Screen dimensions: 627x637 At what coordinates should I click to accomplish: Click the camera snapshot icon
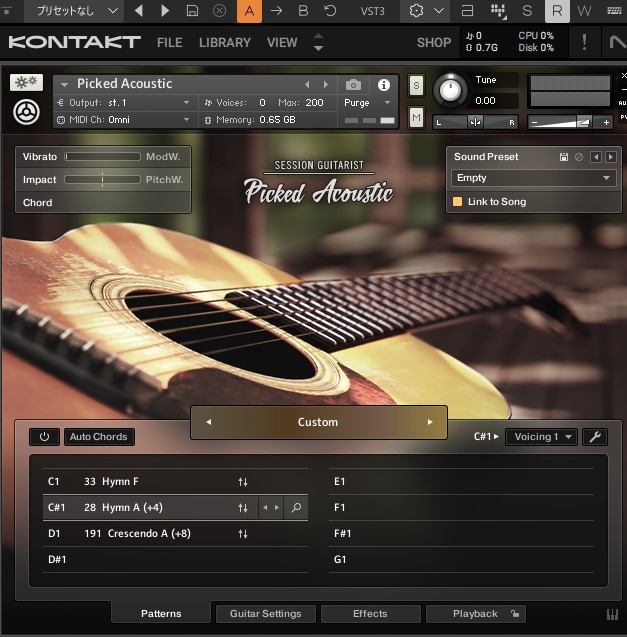point(353,85)
